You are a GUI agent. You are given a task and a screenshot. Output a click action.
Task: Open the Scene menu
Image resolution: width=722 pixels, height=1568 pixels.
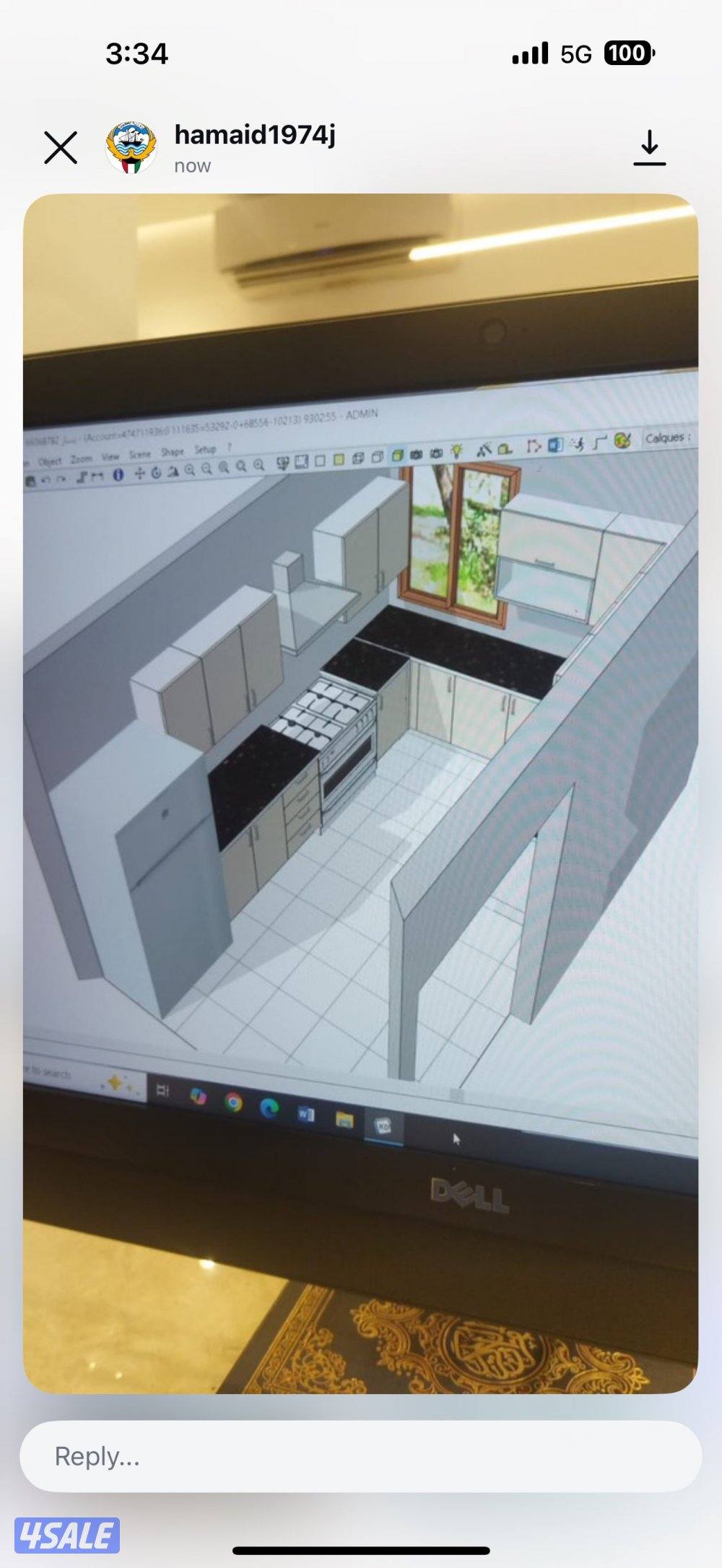[x=139, y=454]
